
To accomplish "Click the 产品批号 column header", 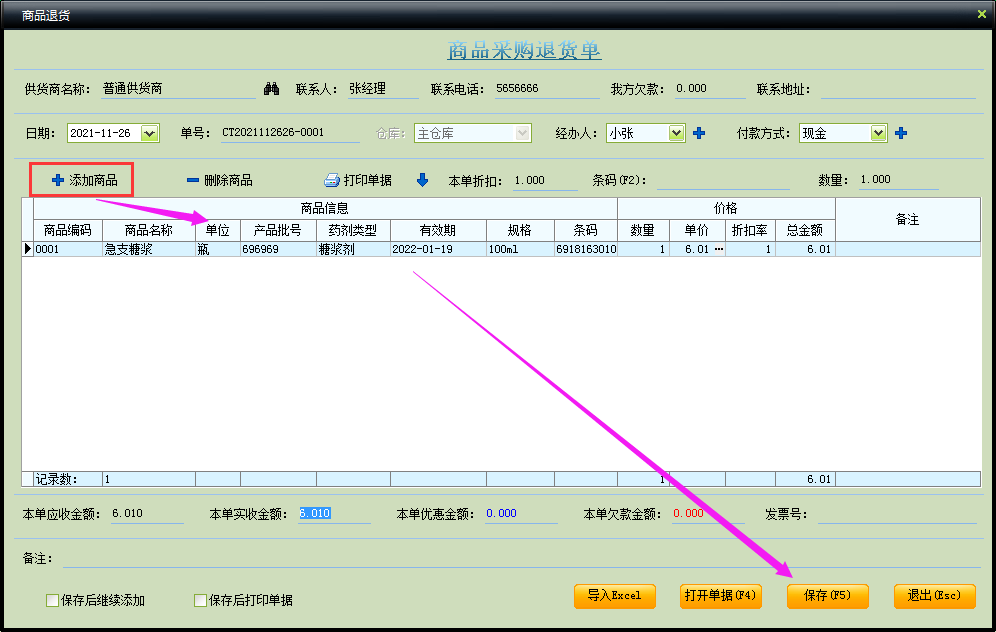I will pyautogui.click(x=278, y=230).
